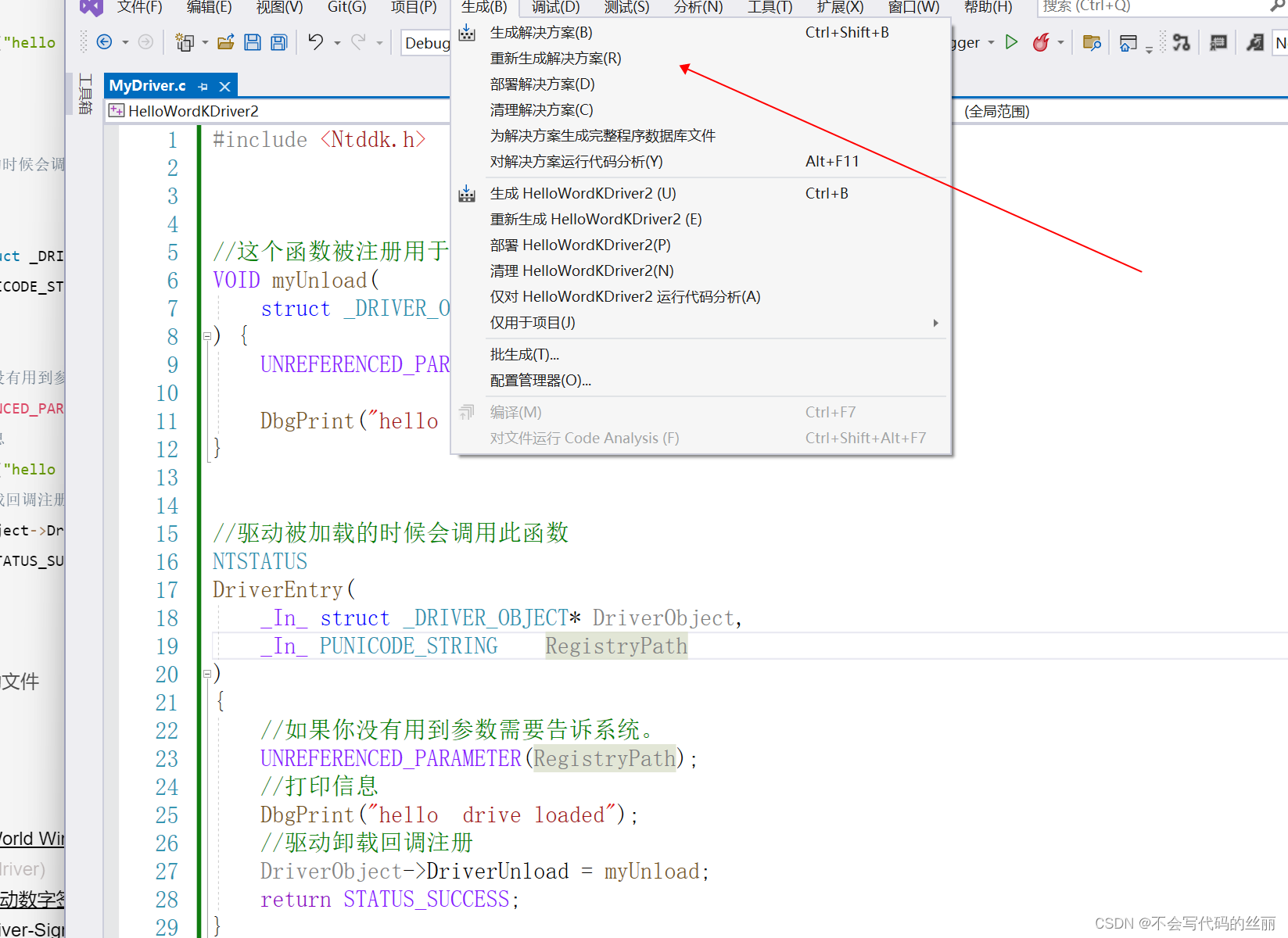Collapse the myUnload function outline marker
The image size is (1288, 938).
pyautogui.click(x=207, y=336)
